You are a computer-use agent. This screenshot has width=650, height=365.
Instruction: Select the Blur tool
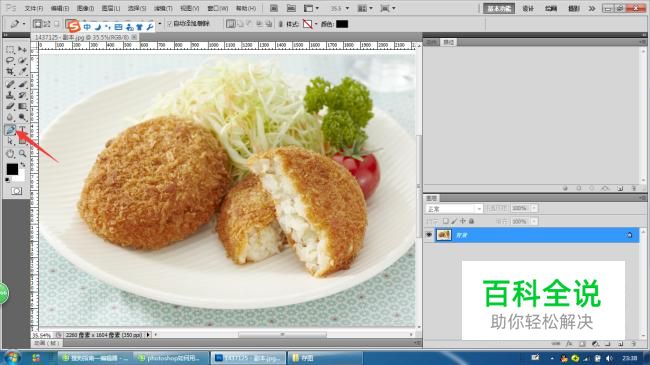coord(10,117)
